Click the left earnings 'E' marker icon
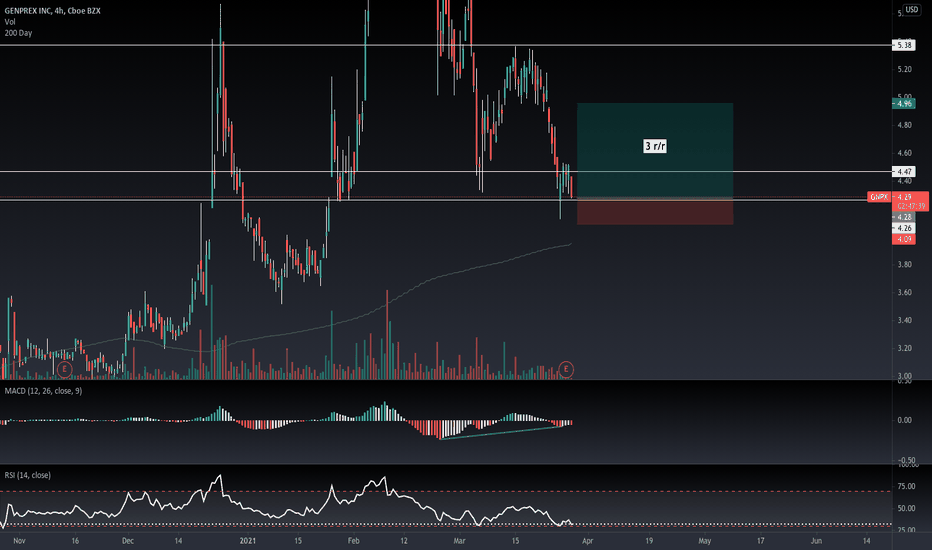The height and width of the screenshot is (550, 932). point(65,368)
